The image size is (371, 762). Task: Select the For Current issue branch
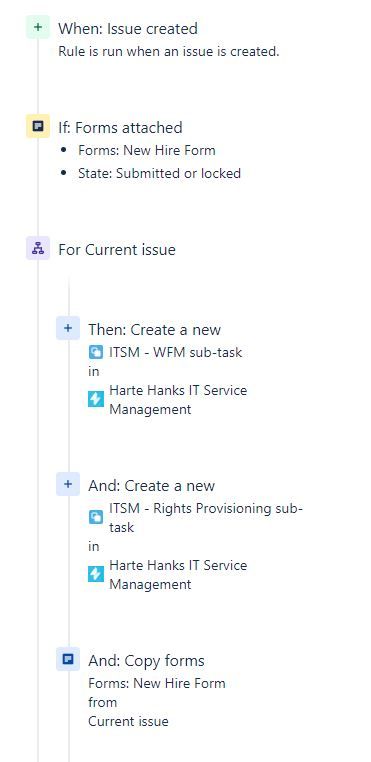[x=117, y=249]
